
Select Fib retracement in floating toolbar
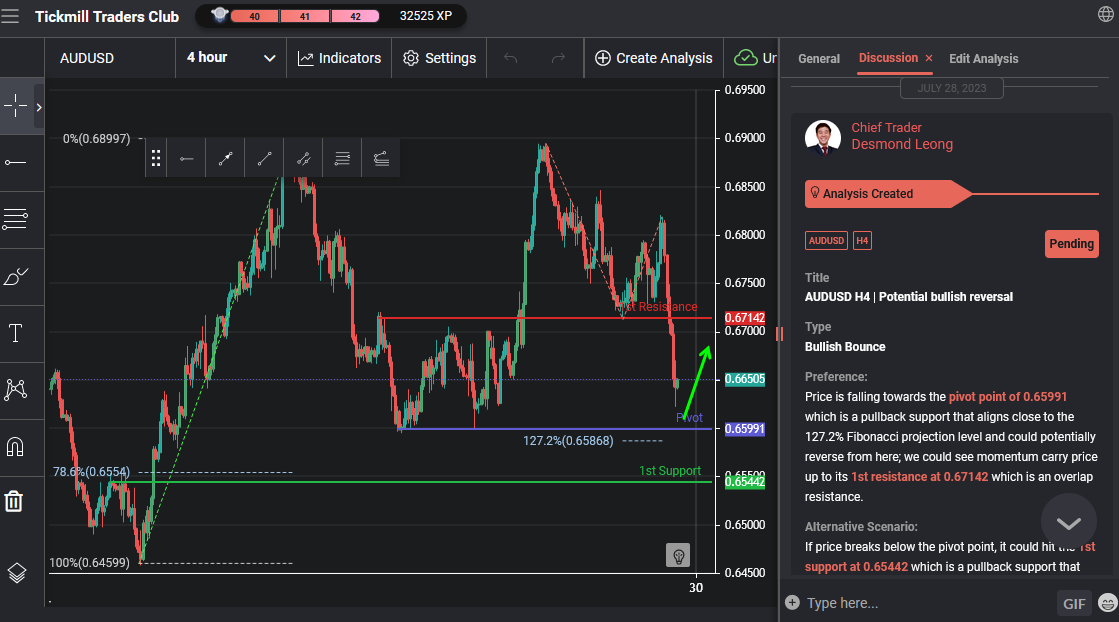[x=343, y=158]
